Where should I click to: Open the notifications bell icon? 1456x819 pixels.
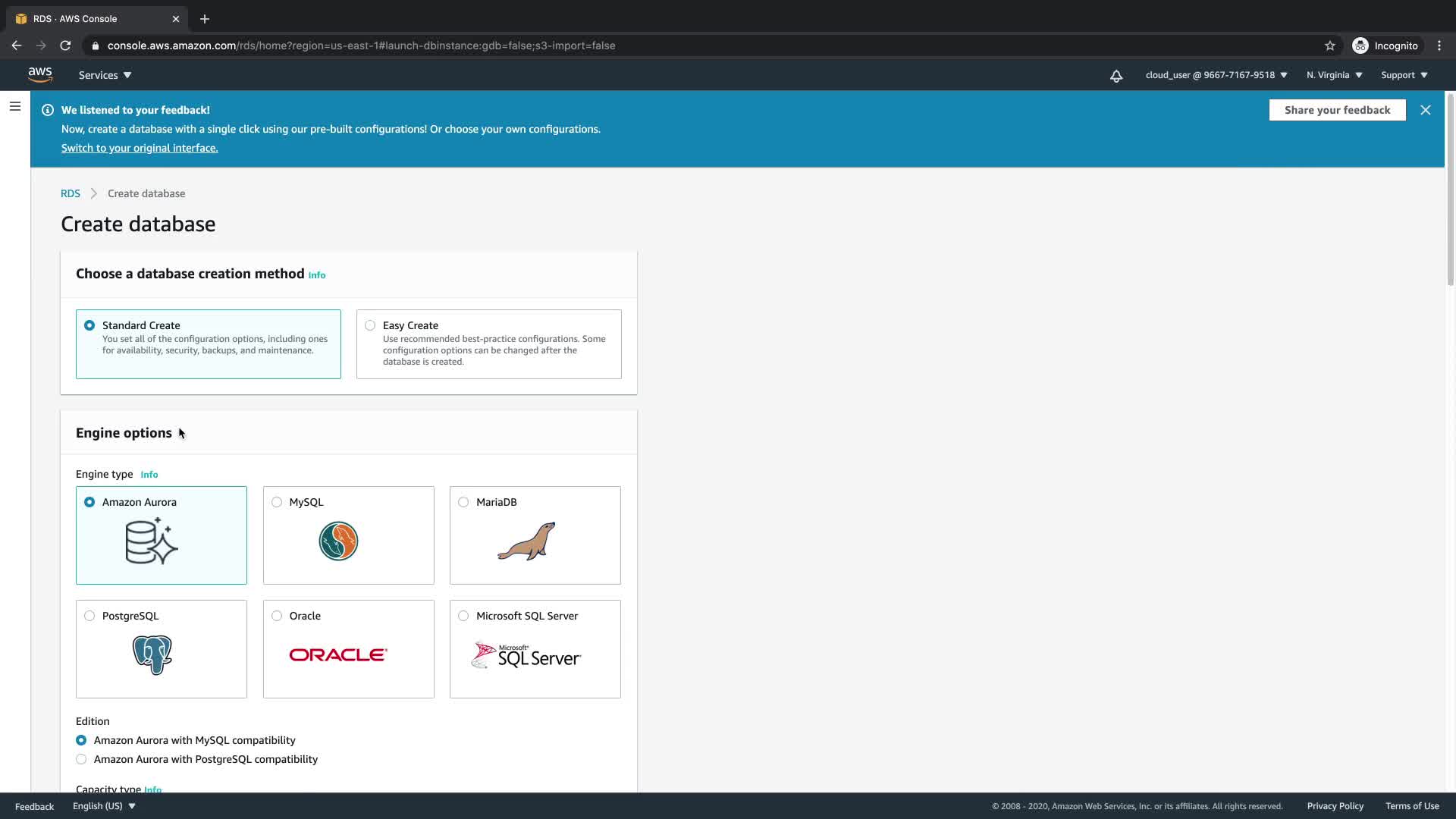(1116, 76)
